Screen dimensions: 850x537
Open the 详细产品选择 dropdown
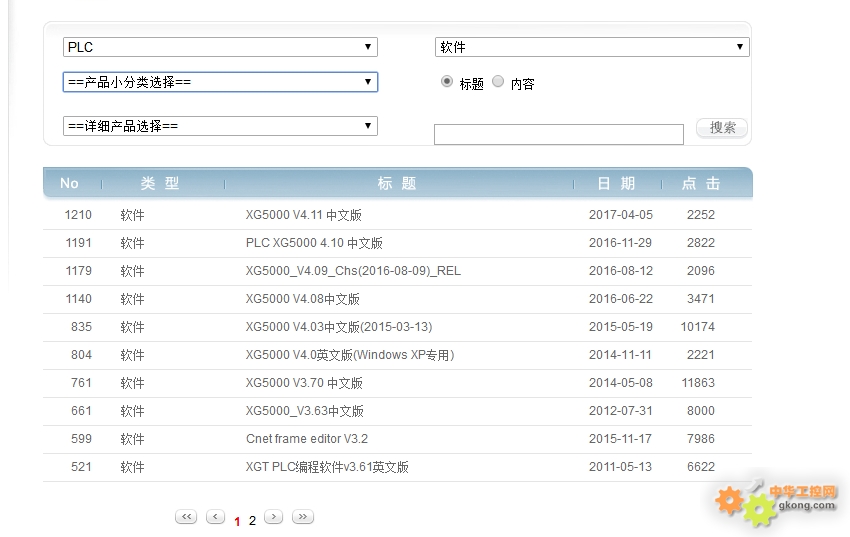[220, 126]
